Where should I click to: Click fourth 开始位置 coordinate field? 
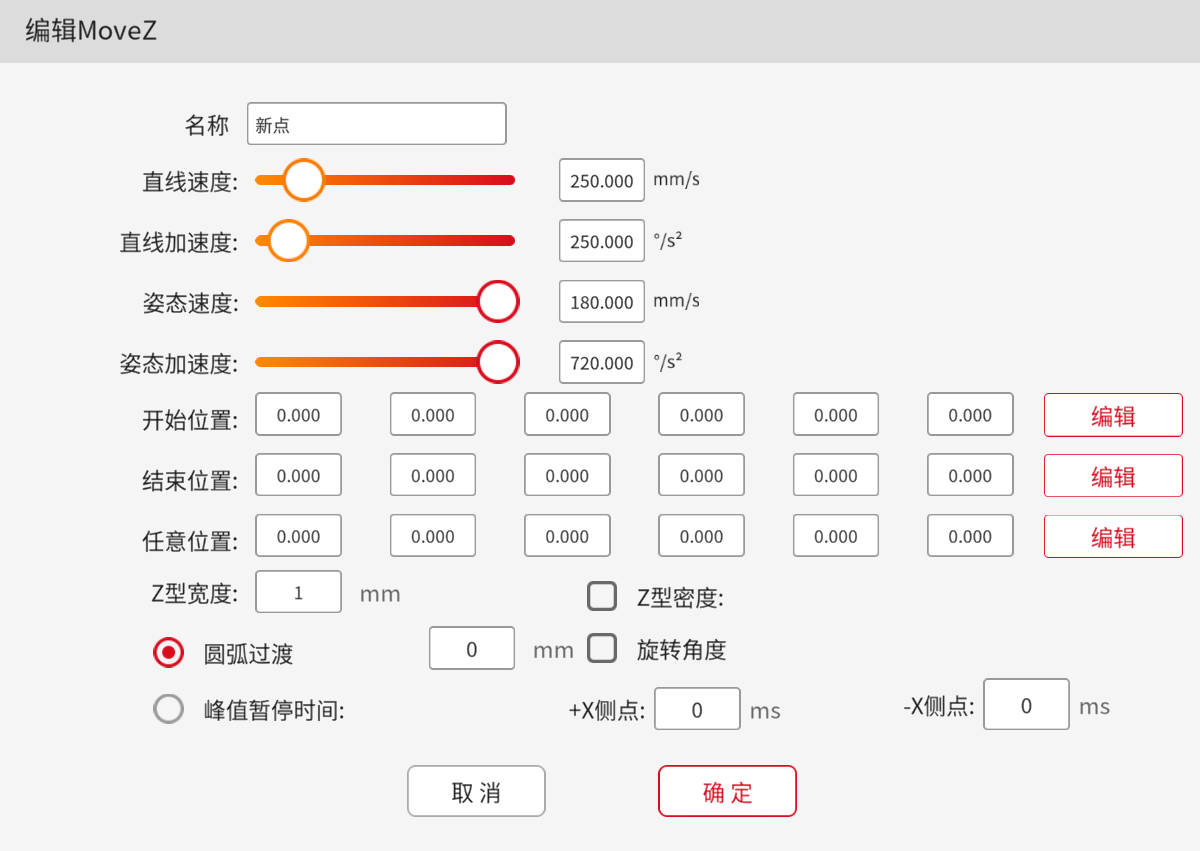tap(701, 414)
